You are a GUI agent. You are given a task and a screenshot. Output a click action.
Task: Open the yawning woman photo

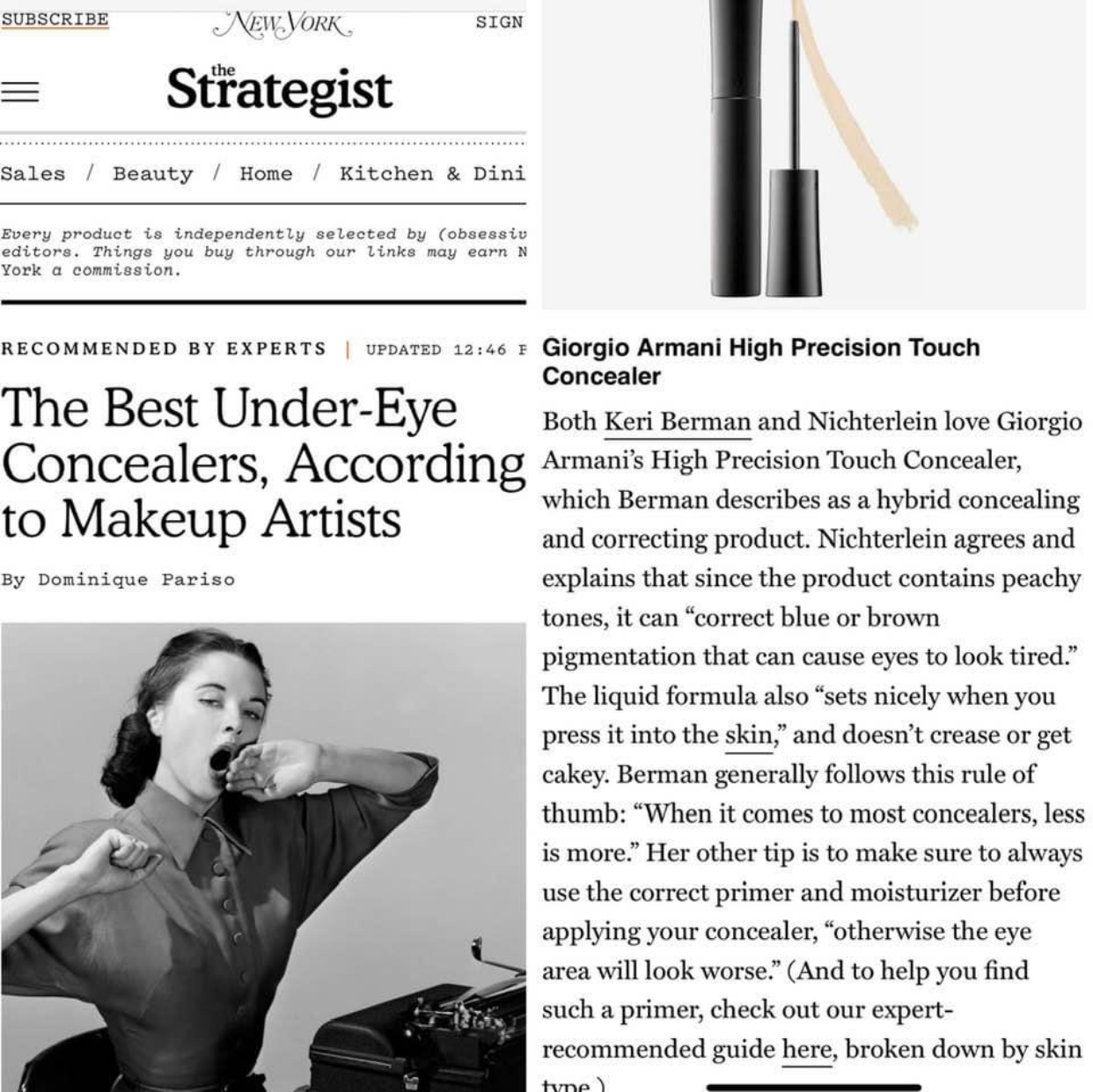(263, 857)
